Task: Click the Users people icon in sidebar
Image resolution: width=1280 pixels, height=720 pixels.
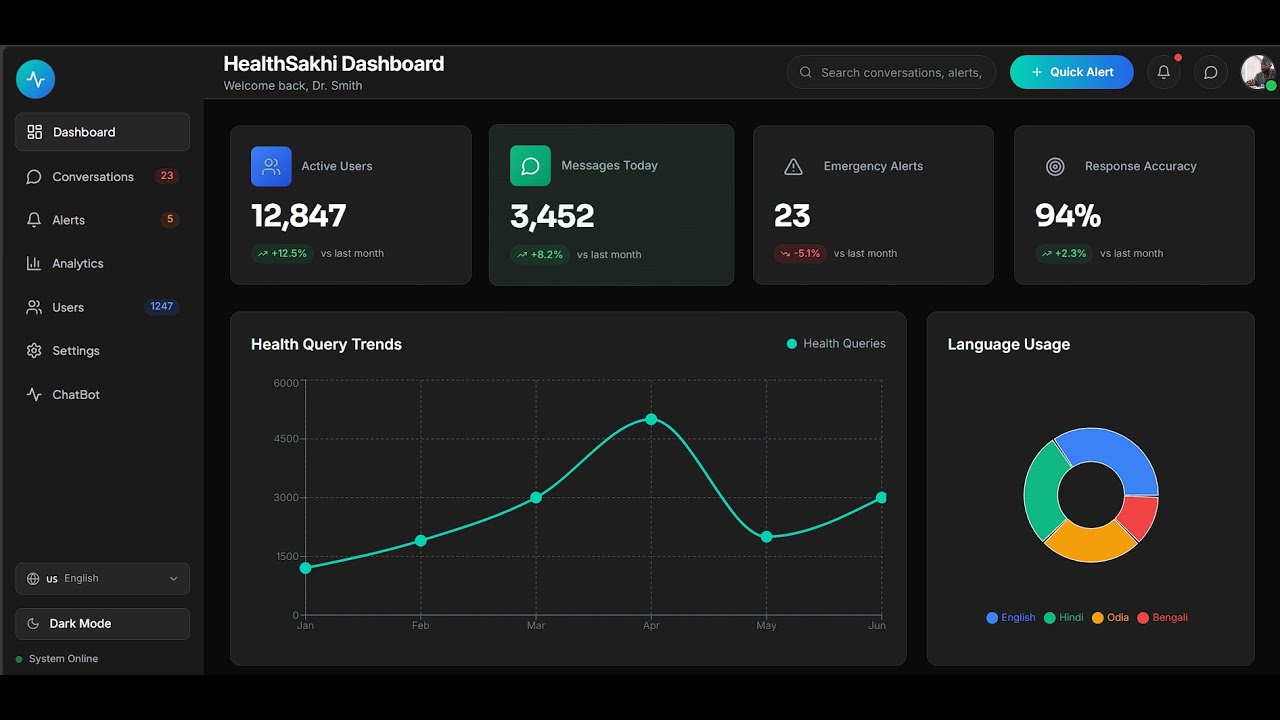Action: point(34,307)
